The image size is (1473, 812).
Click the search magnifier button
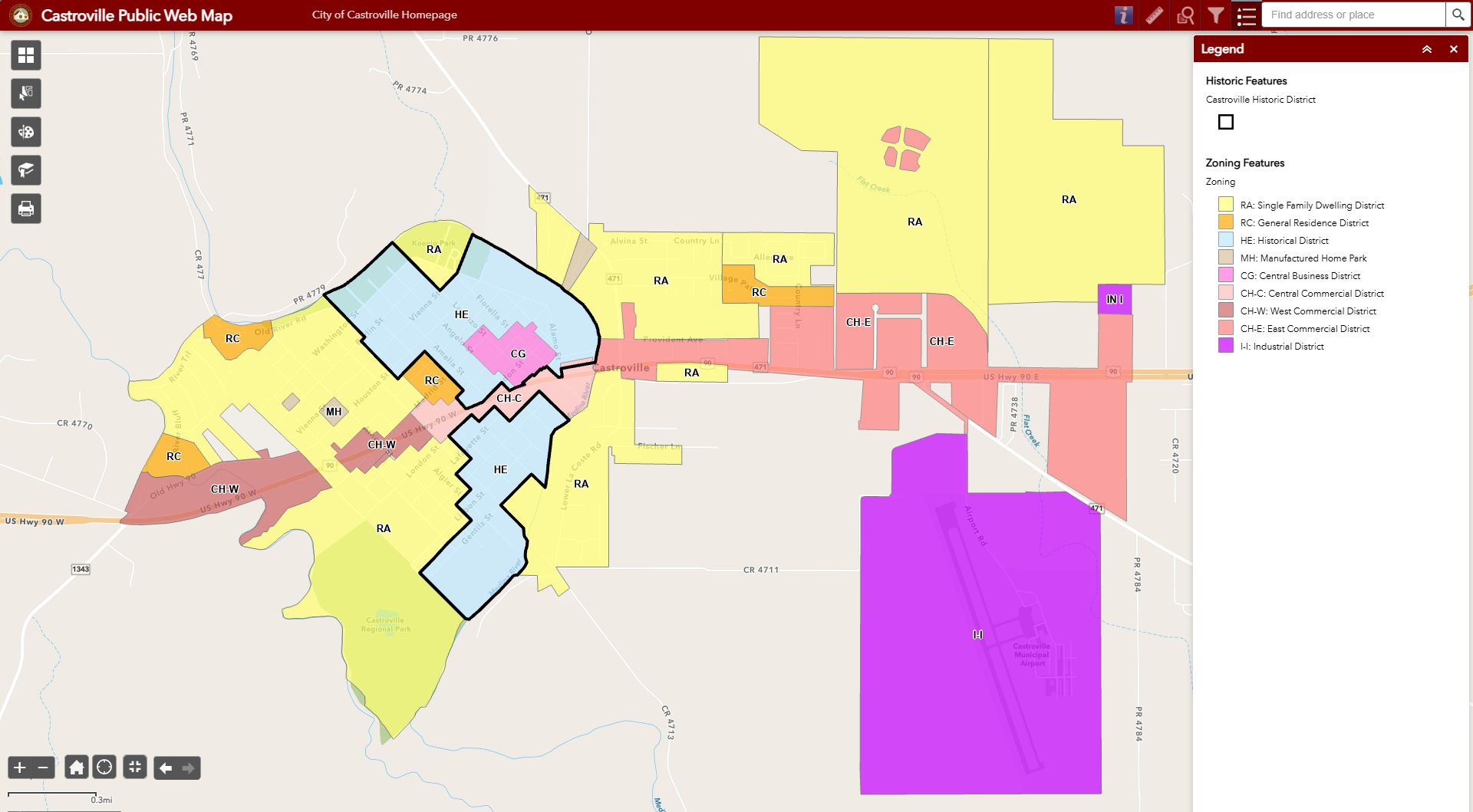[1458, 15]
